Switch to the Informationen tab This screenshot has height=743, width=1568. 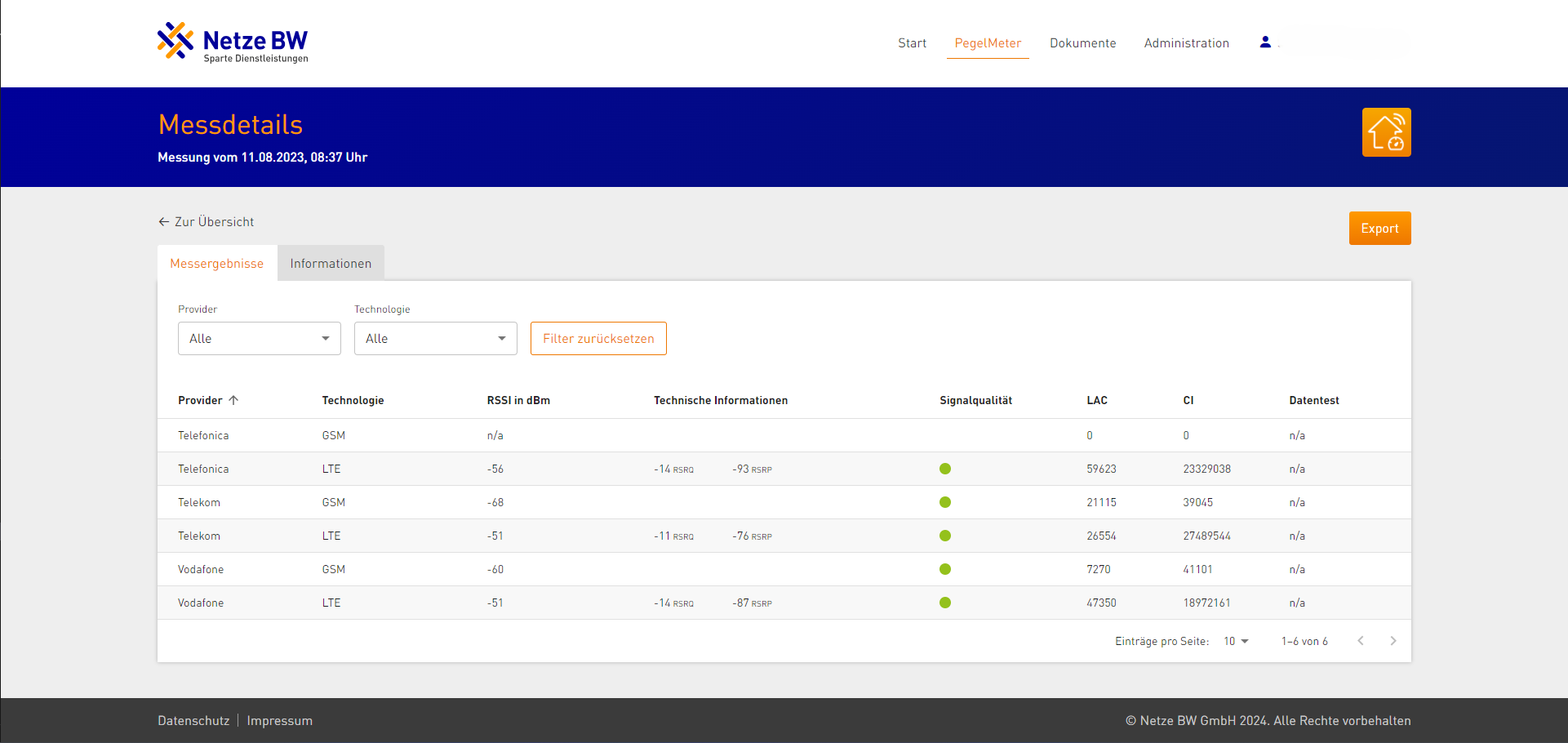coord(331,264)
